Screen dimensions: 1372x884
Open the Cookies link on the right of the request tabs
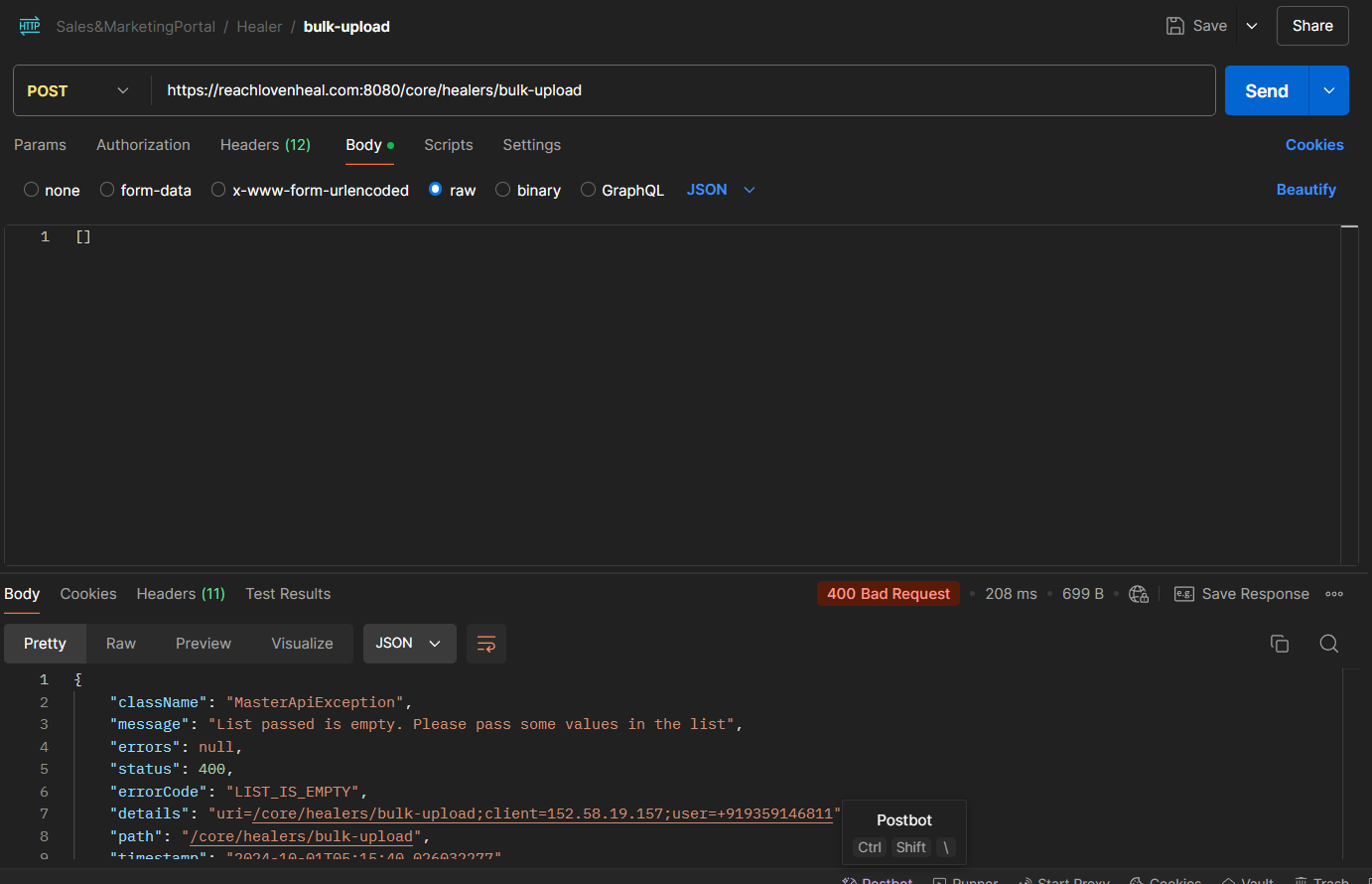1314,145
